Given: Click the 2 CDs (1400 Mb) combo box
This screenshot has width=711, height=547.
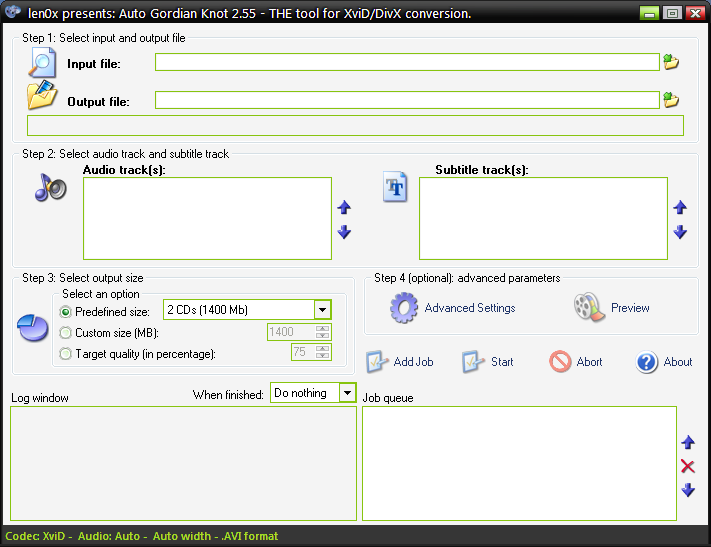Looking at the screenshot, I should tap(247, 310).
